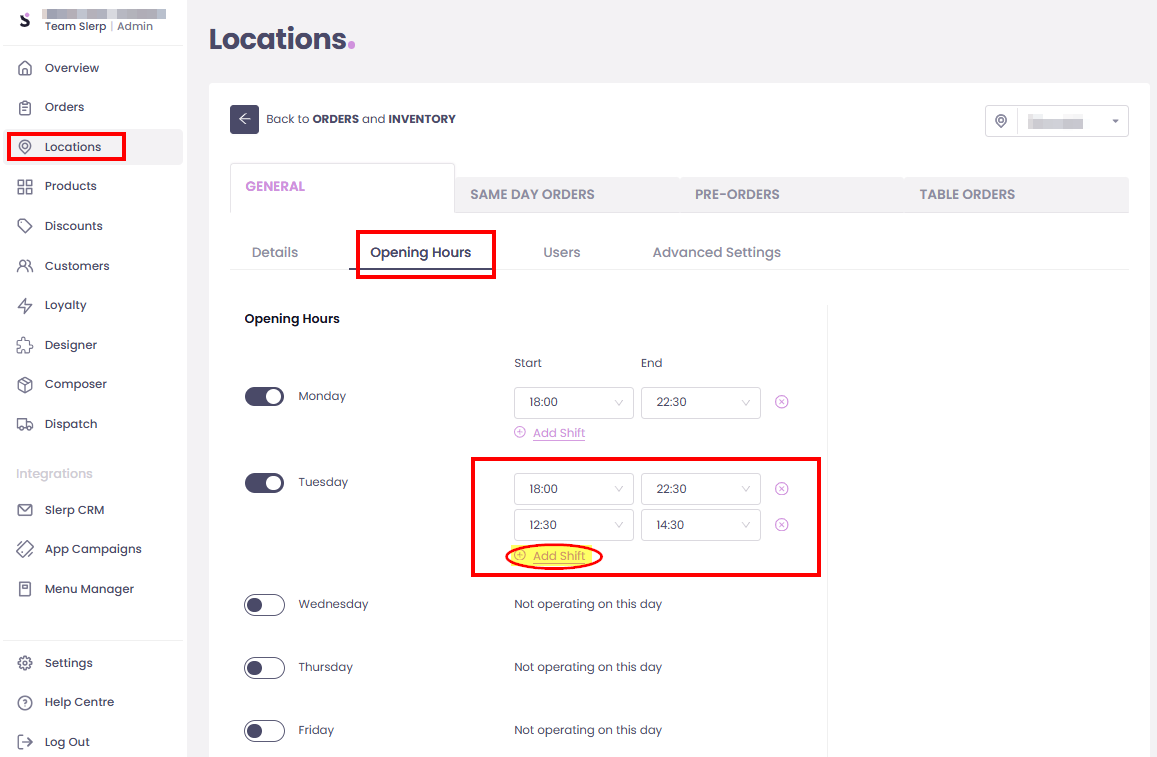The image size is (1157, 757).
Task: Open Menu Manager in the sidebar
Action: click(89, 589)
